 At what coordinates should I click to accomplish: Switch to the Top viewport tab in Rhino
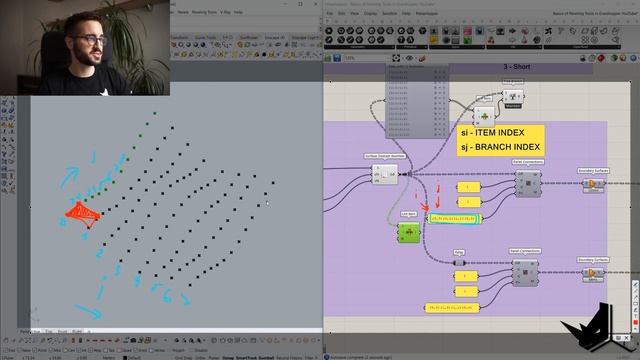(x=49, y=331)
